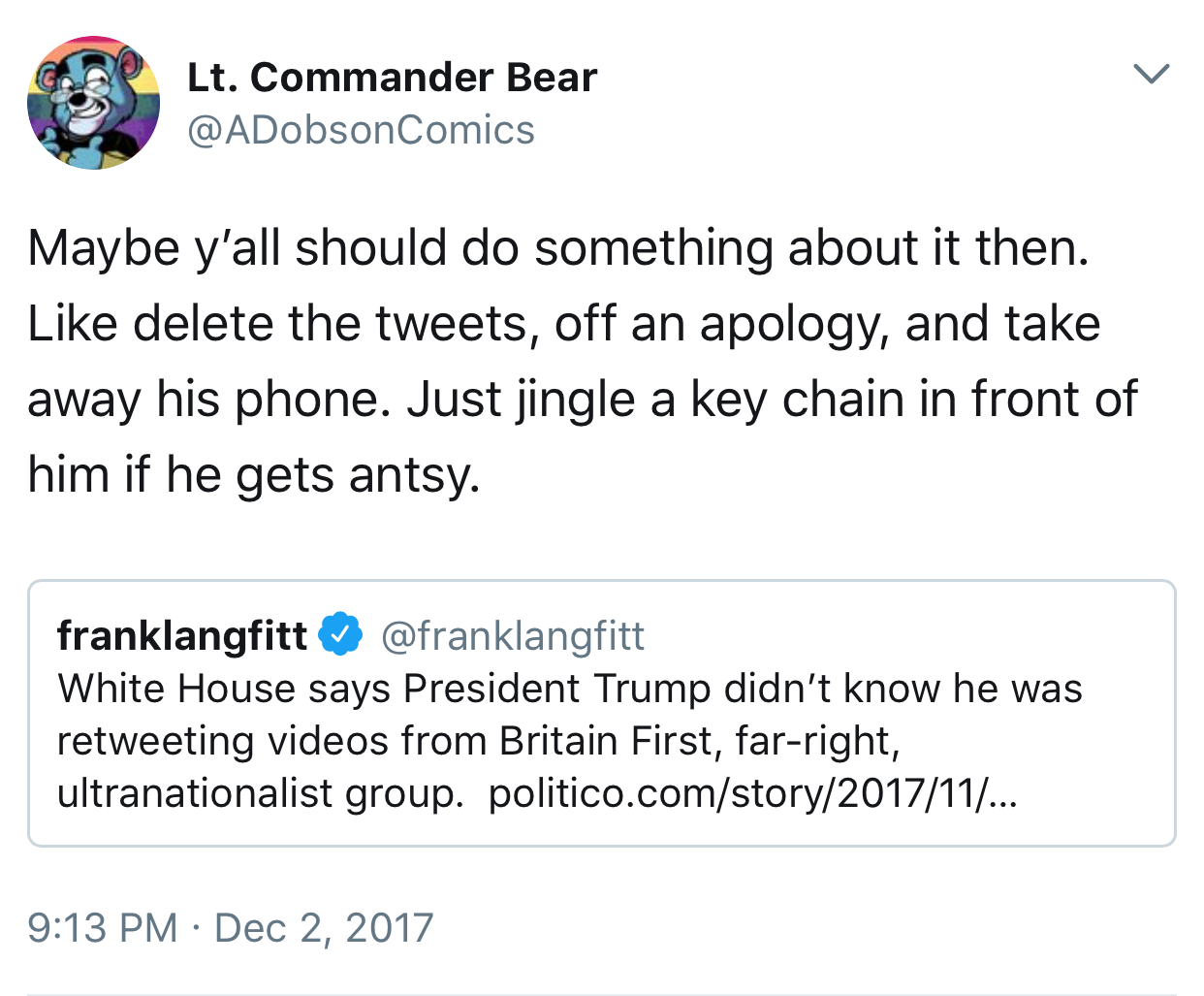1204x996 pixels.
Task: Open the @ADobsonComics handle
Action: click(361, 130)
